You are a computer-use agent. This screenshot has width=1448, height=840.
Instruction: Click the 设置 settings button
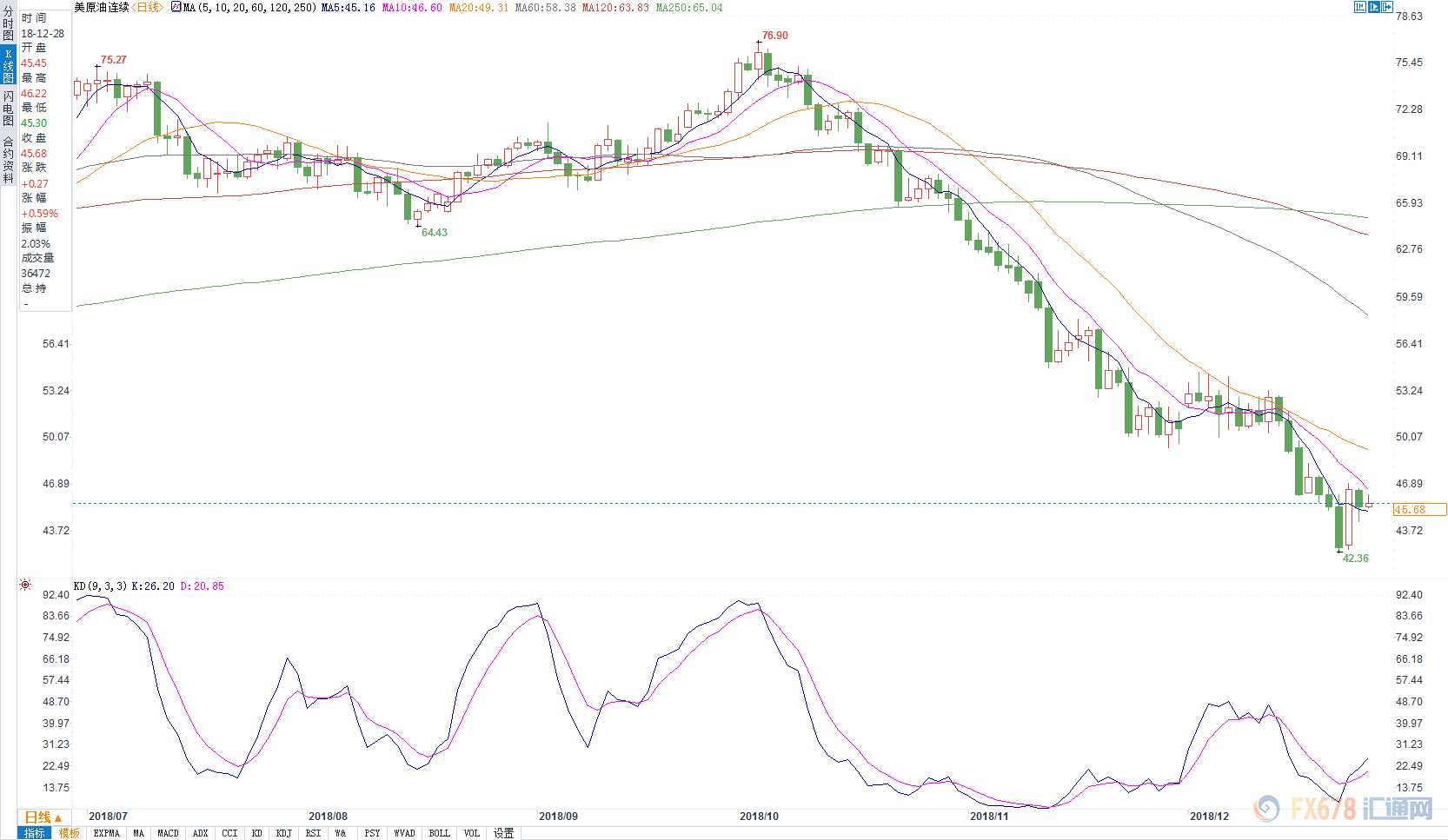(504, 833)
